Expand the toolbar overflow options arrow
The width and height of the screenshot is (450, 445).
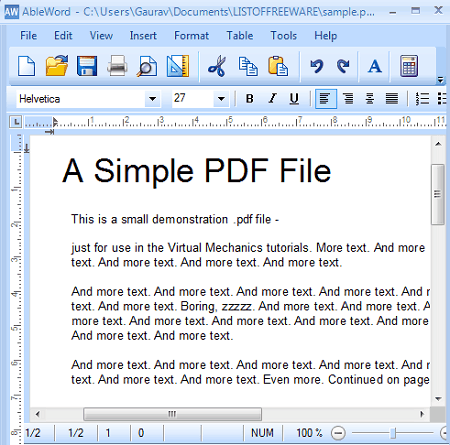coord(440,80)
